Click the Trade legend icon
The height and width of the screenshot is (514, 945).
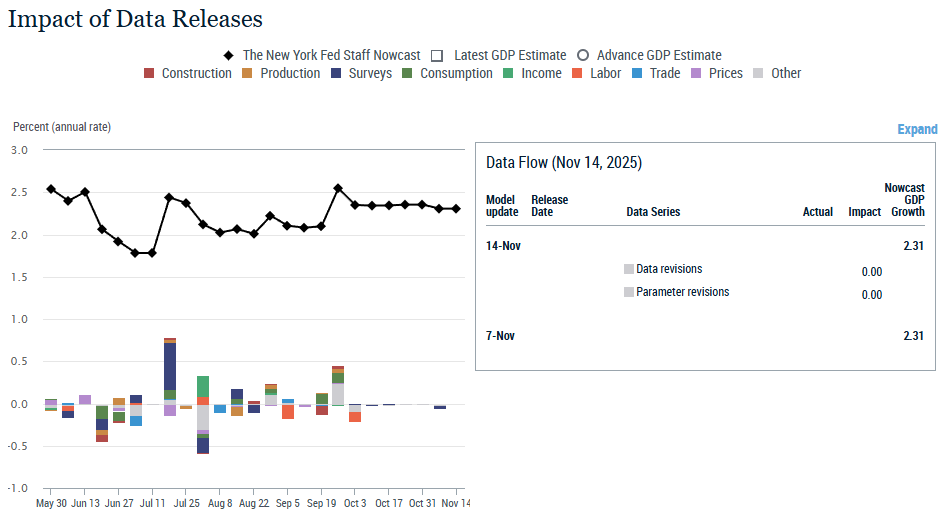(637, 73)
